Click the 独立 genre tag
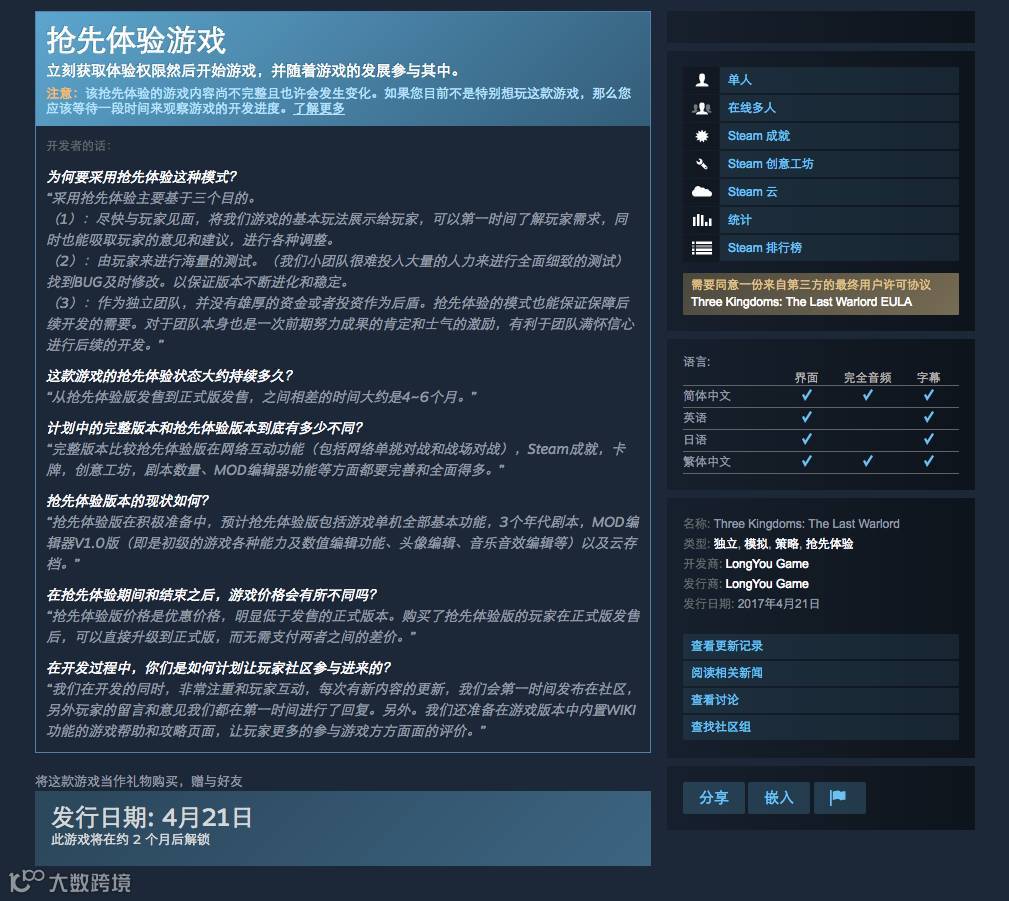1009x901 pixels. tap(725, 544)
